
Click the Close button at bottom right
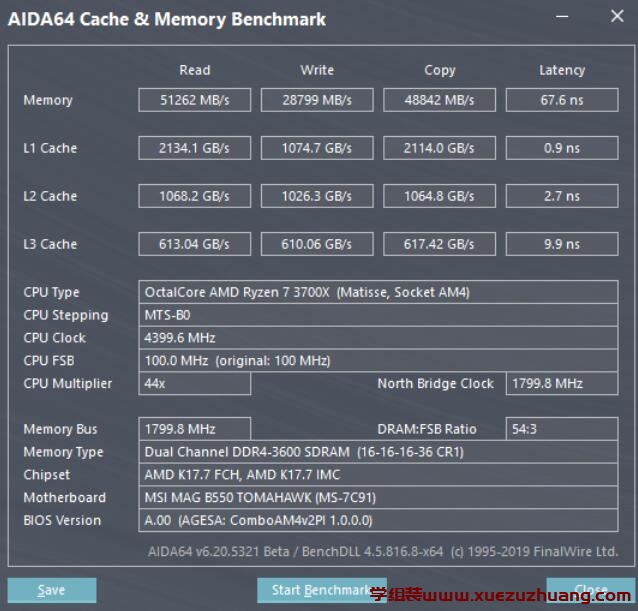click(x=590, y=590)
